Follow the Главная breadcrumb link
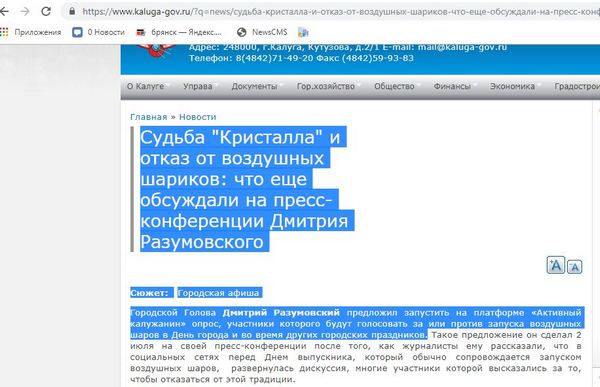The image size is (600, 387). [x=149, y=117]
